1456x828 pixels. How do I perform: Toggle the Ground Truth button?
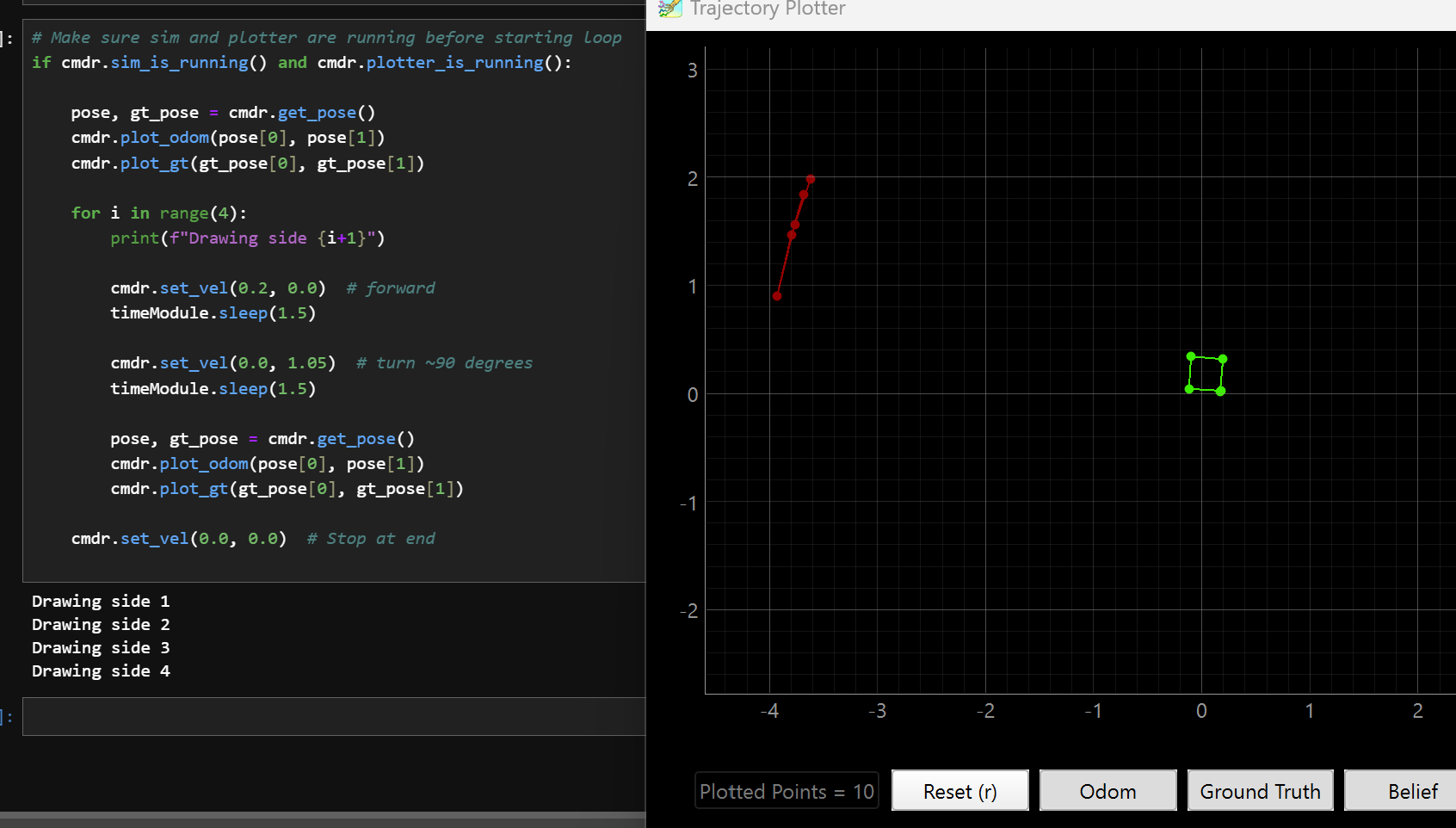(x=1260, y=790)
